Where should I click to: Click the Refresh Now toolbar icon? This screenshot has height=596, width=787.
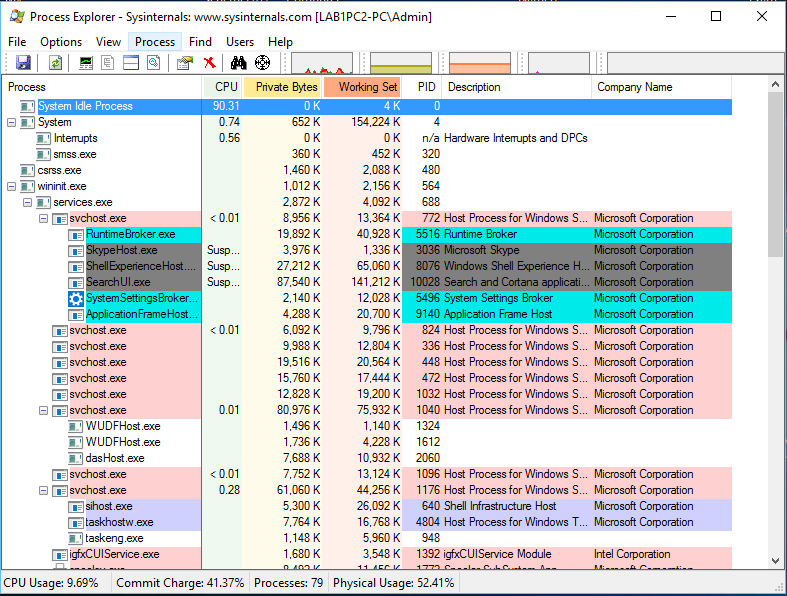(55, 63)
